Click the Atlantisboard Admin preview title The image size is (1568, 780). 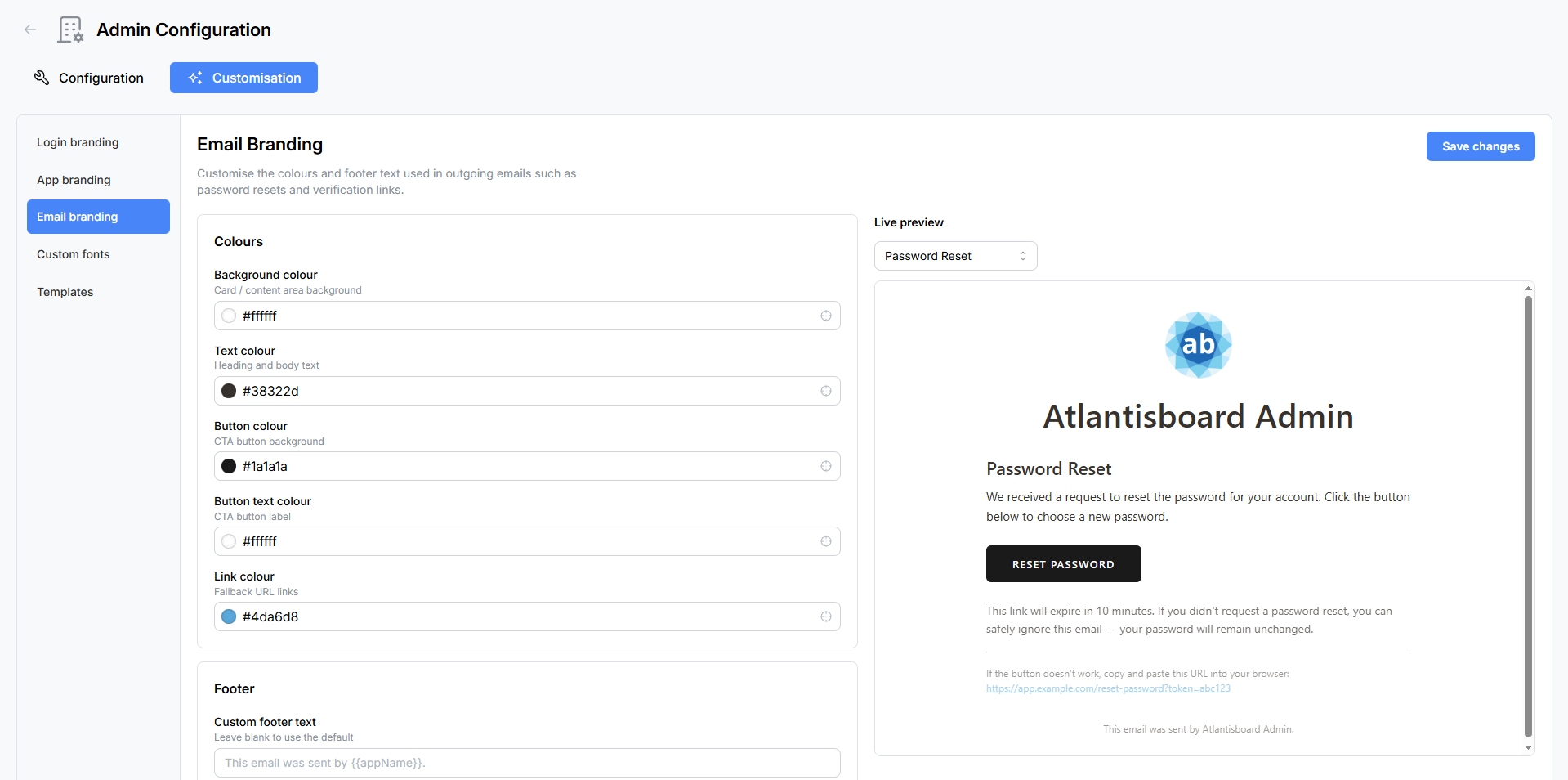1198,416
